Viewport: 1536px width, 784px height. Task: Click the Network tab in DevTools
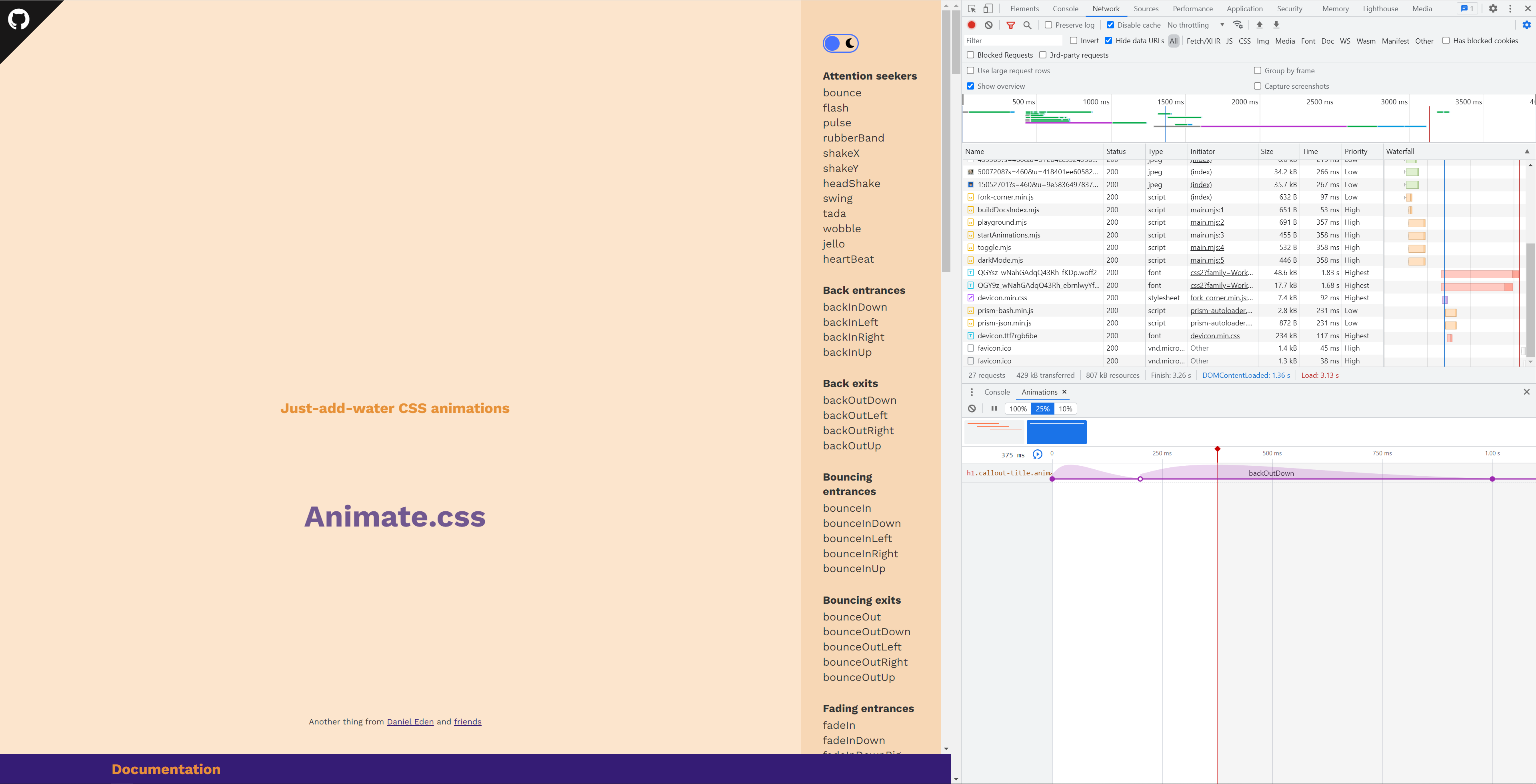tap(1105, 8)
